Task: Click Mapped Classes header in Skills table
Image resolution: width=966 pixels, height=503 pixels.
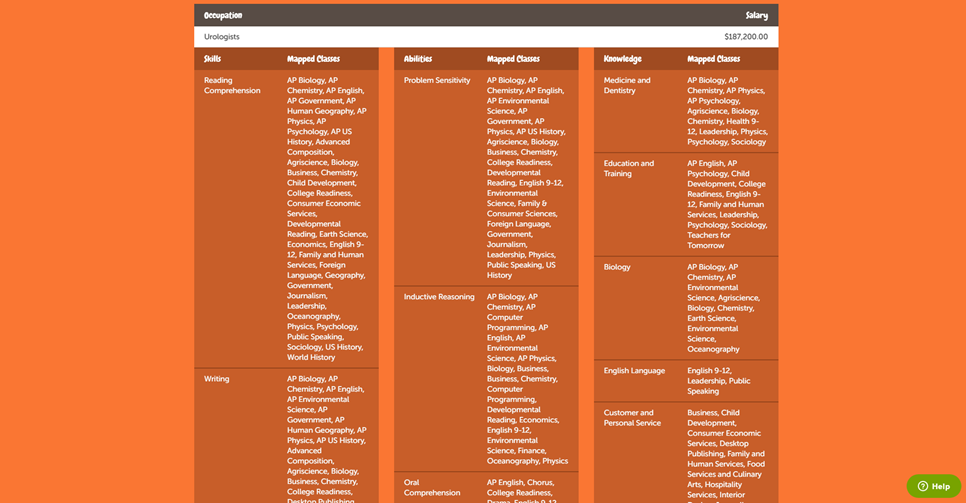Action: click(x=313, y=59)
